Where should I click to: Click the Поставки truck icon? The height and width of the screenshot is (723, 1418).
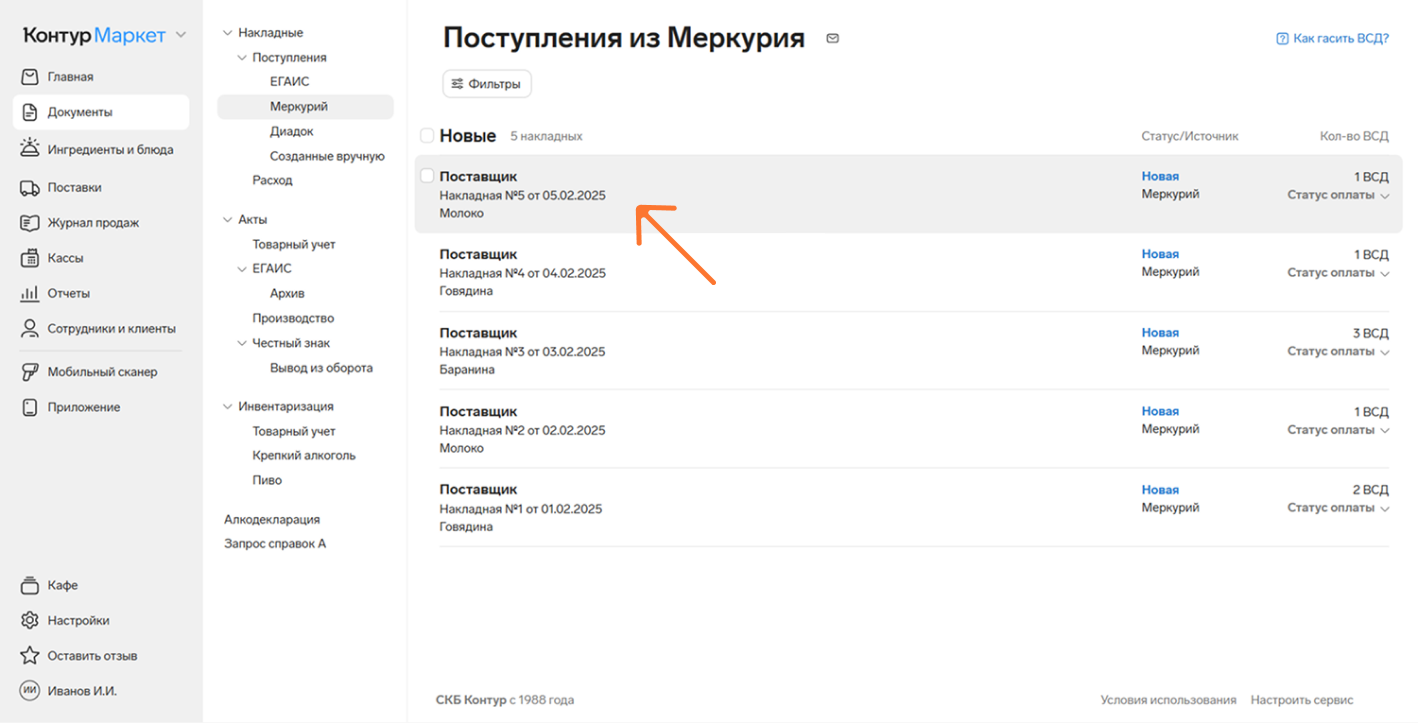(x=30, y=187)
